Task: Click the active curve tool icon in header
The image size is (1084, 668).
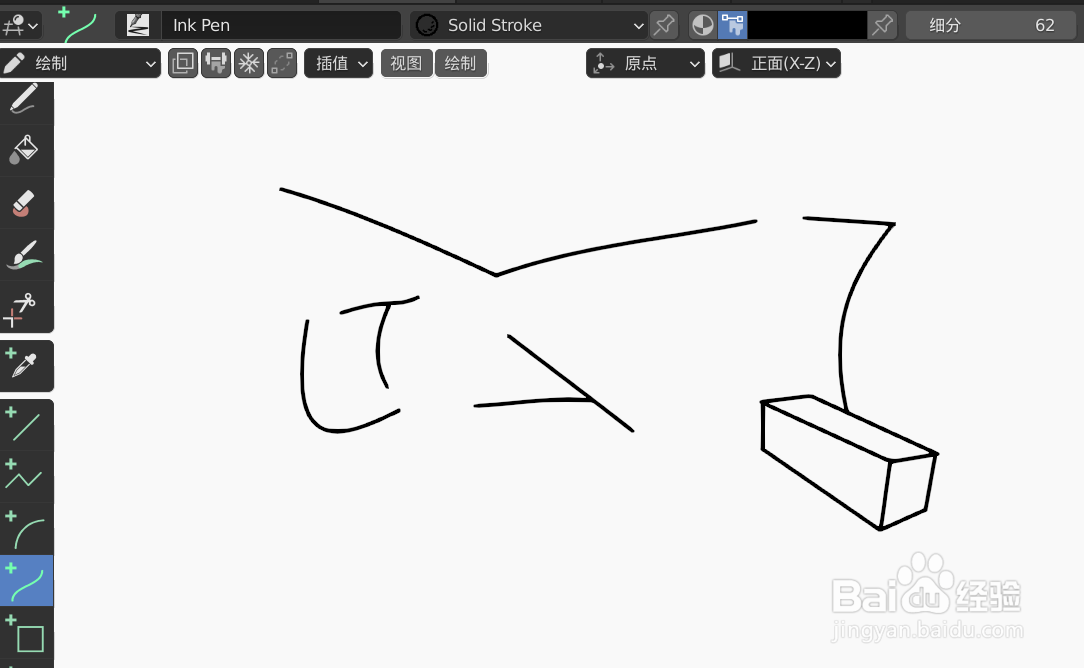Action: (77, 25)
